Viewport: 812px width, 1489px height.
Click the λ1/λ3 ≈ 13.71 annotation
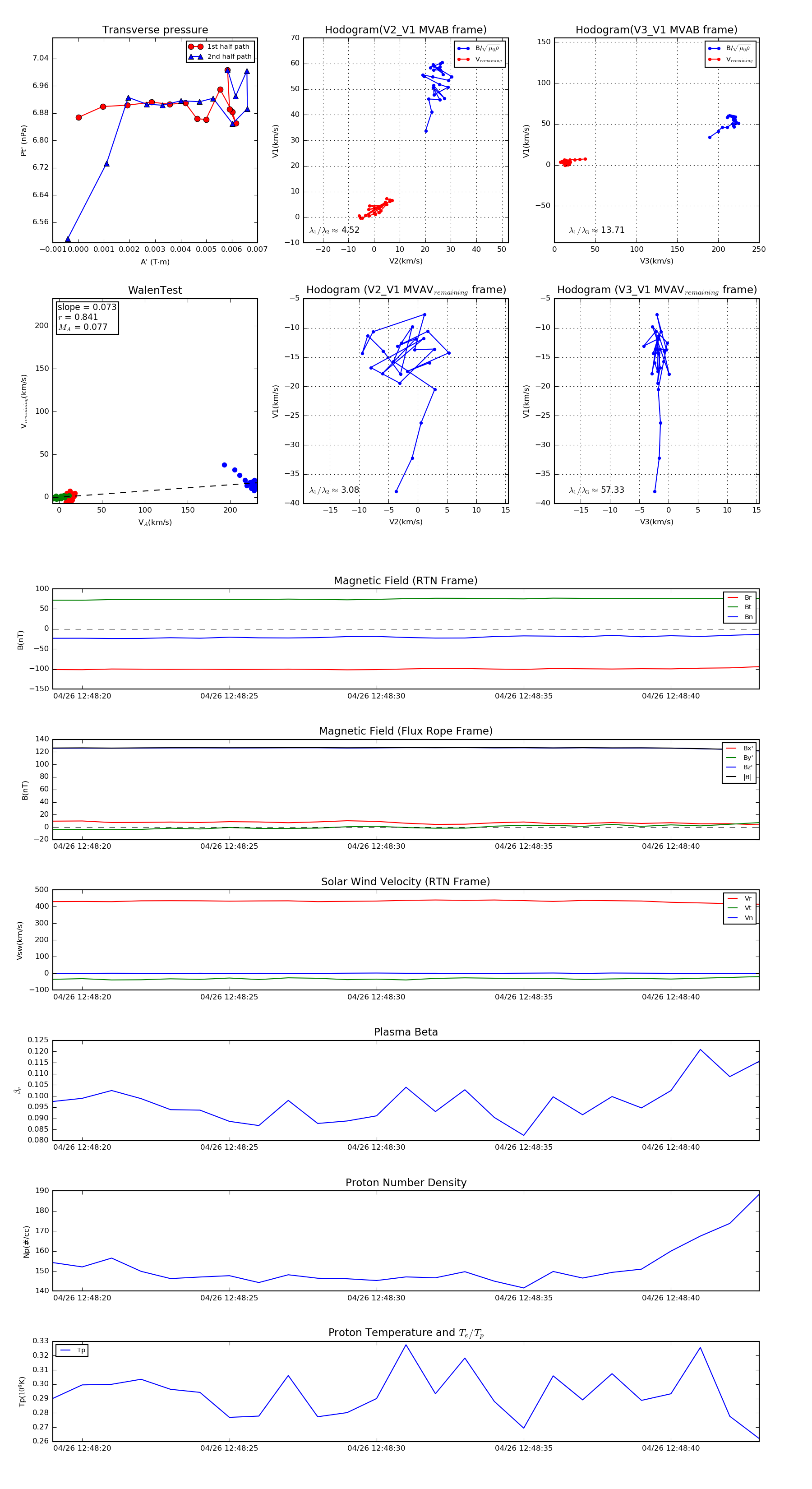pos(596,230)
